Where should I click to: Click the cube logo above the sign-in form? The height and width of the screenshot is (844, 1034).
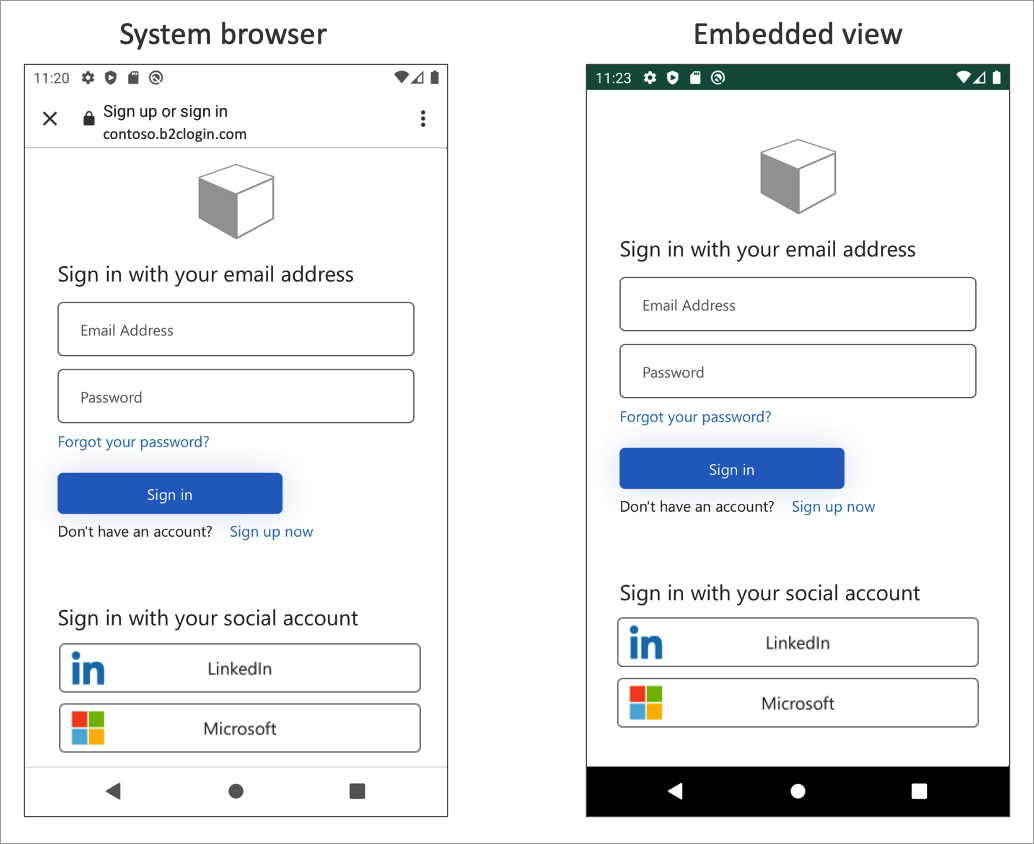pyautogui.click(x=236, y=200)
